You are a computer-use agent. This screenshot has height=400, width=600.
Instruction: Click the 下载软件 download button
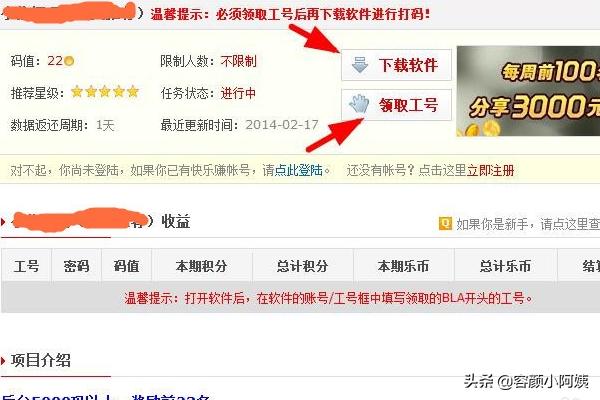396,65
